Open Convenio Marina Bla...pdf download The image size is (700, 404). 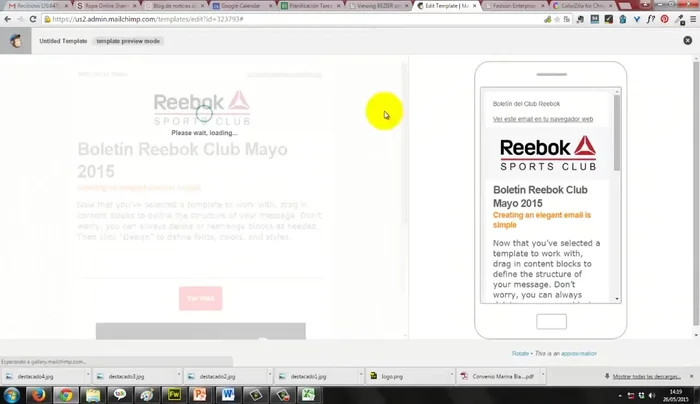pyautogui.click(x=497, y=376)
